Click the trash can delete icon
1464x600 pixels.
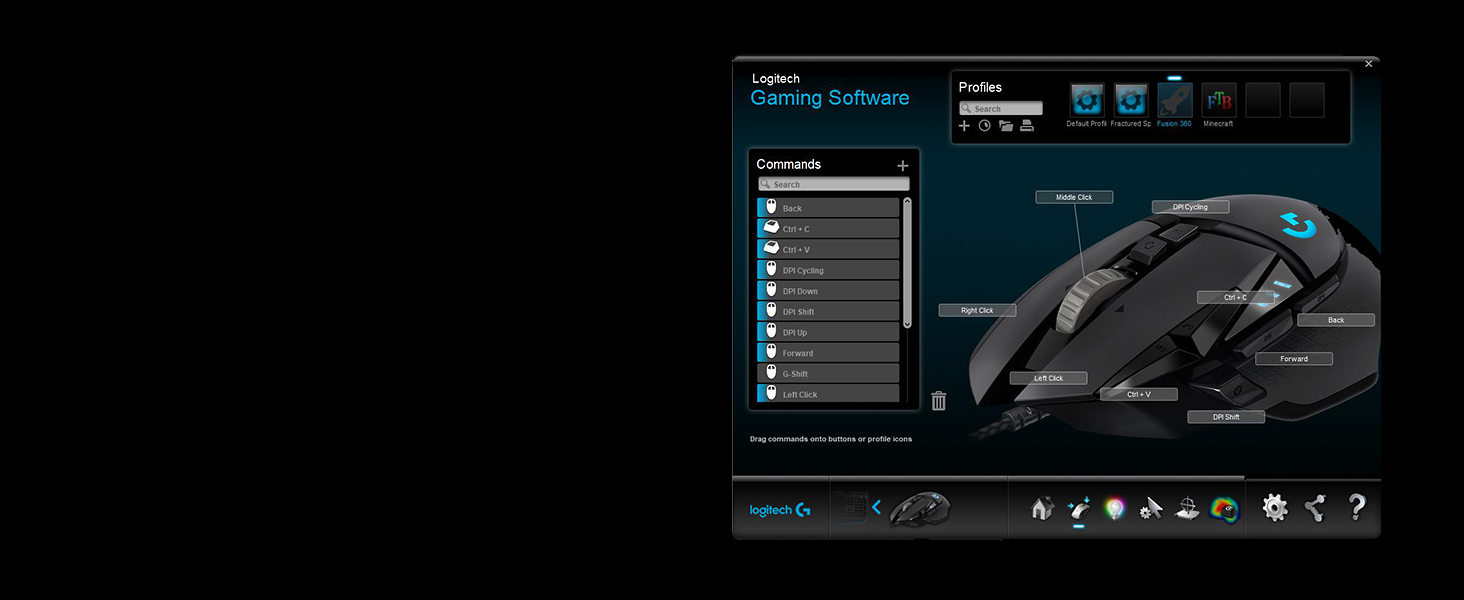pyautogui.click(x=938, y=401)
